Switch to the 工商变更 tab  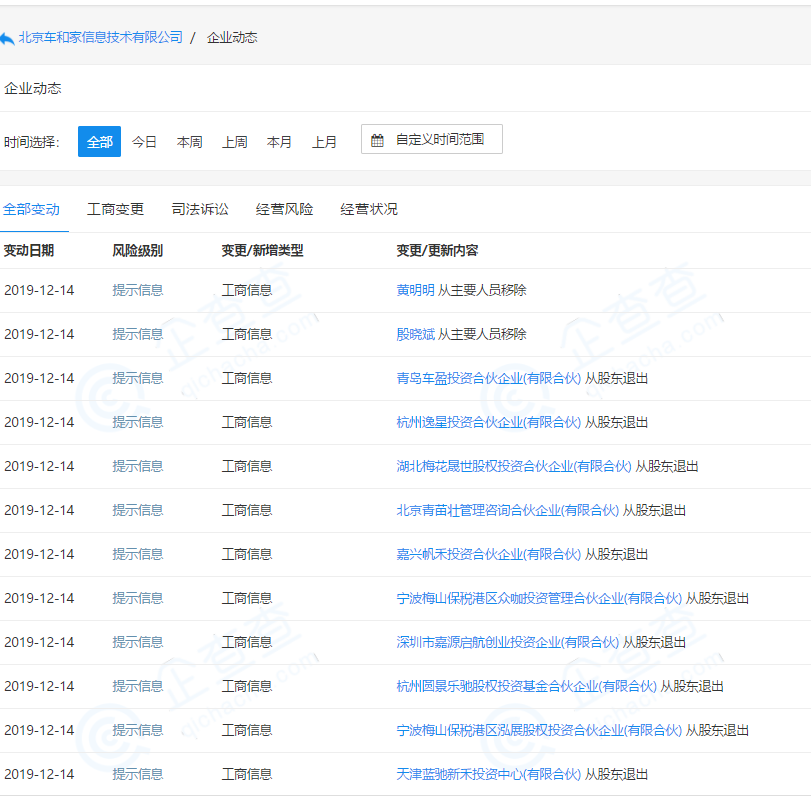tap(116, 209)
